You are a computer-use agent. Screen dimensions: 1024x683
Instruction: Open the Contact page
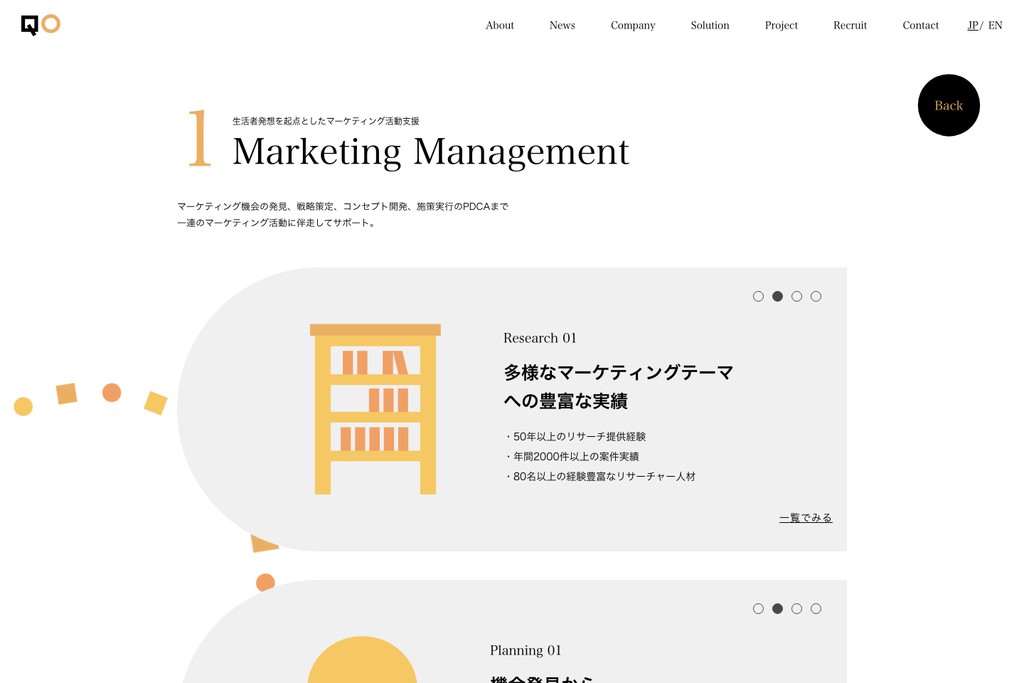(x=920, y=25)
